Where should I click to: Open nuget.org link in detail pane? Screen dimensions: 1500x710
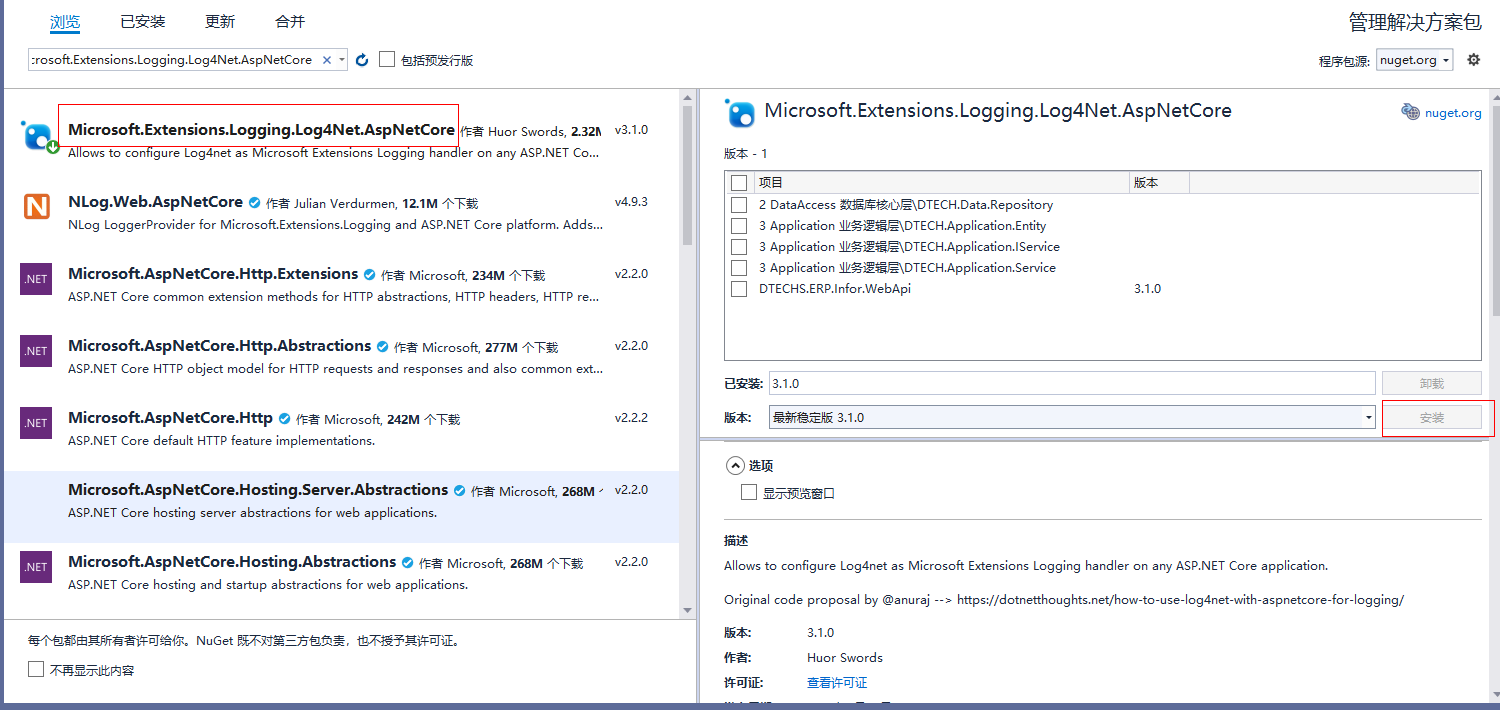coord(1452,113)
